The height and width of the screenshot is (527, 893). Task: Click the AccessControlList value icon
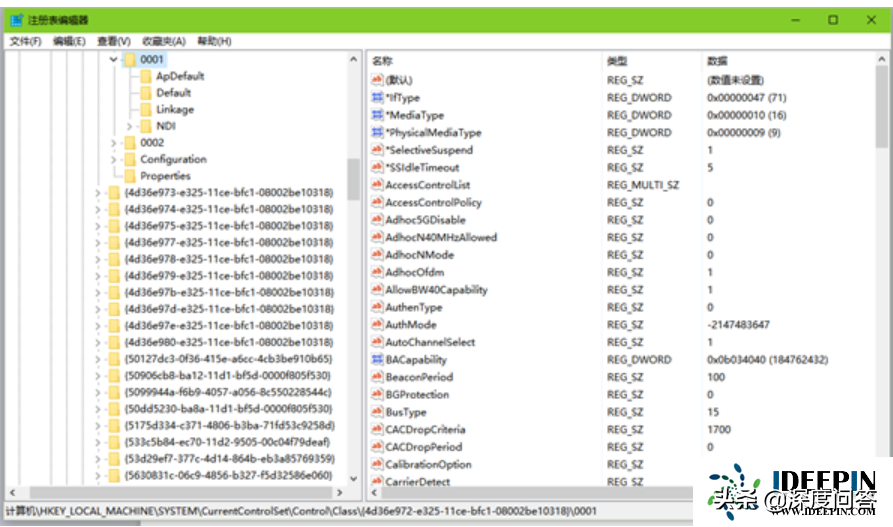tap(377, 185)
